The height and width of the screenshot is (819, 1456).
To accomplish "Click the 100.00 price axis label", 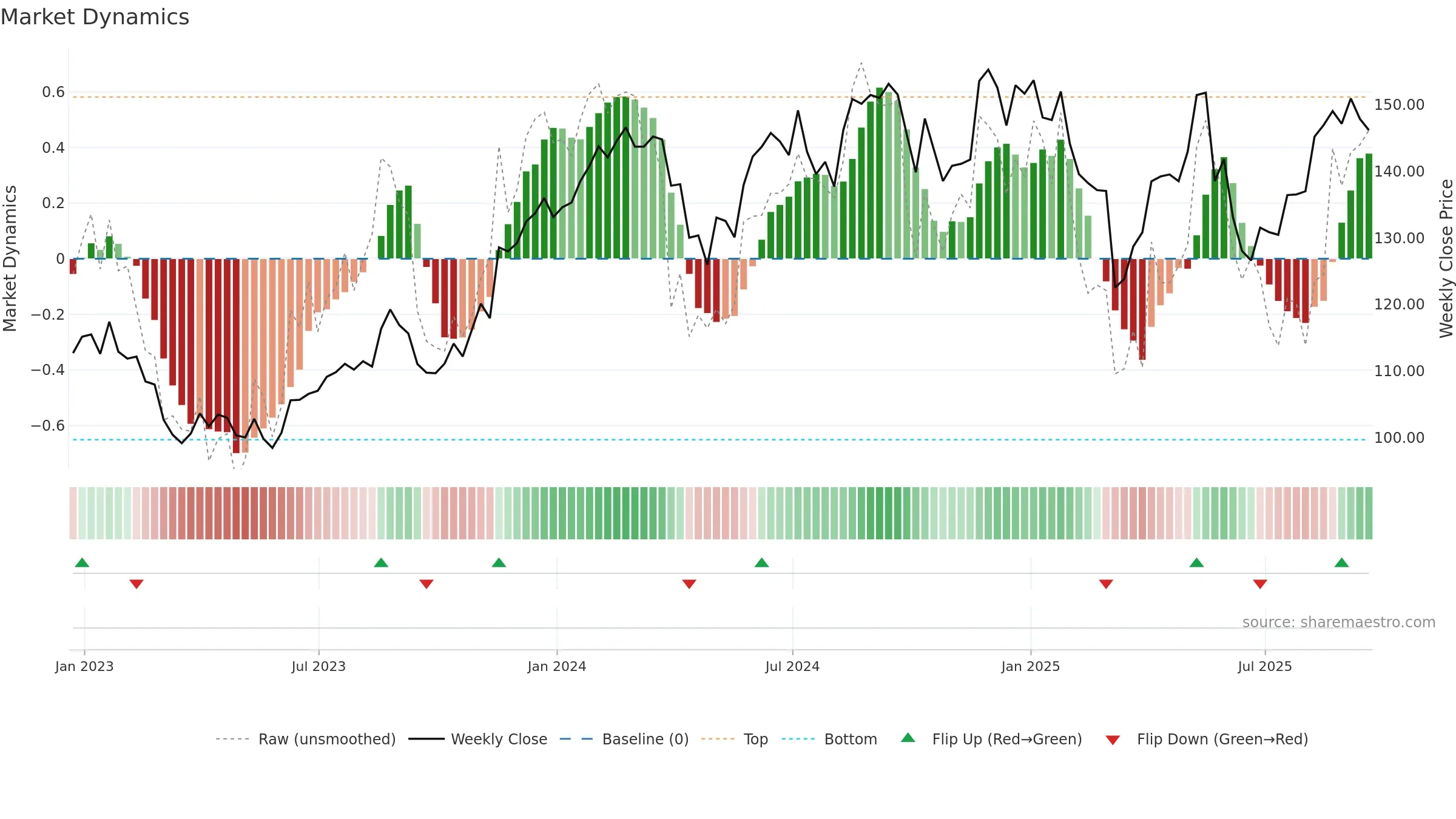I will point(1399,437).
